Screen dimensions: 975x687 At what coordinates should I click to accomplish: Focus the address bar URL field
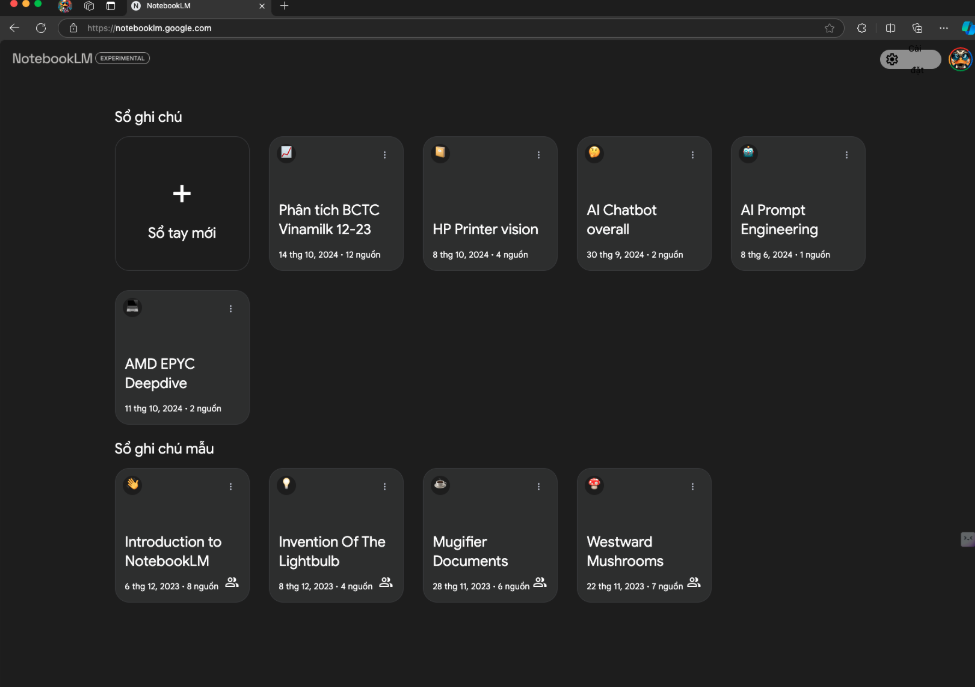click(451, 28)
